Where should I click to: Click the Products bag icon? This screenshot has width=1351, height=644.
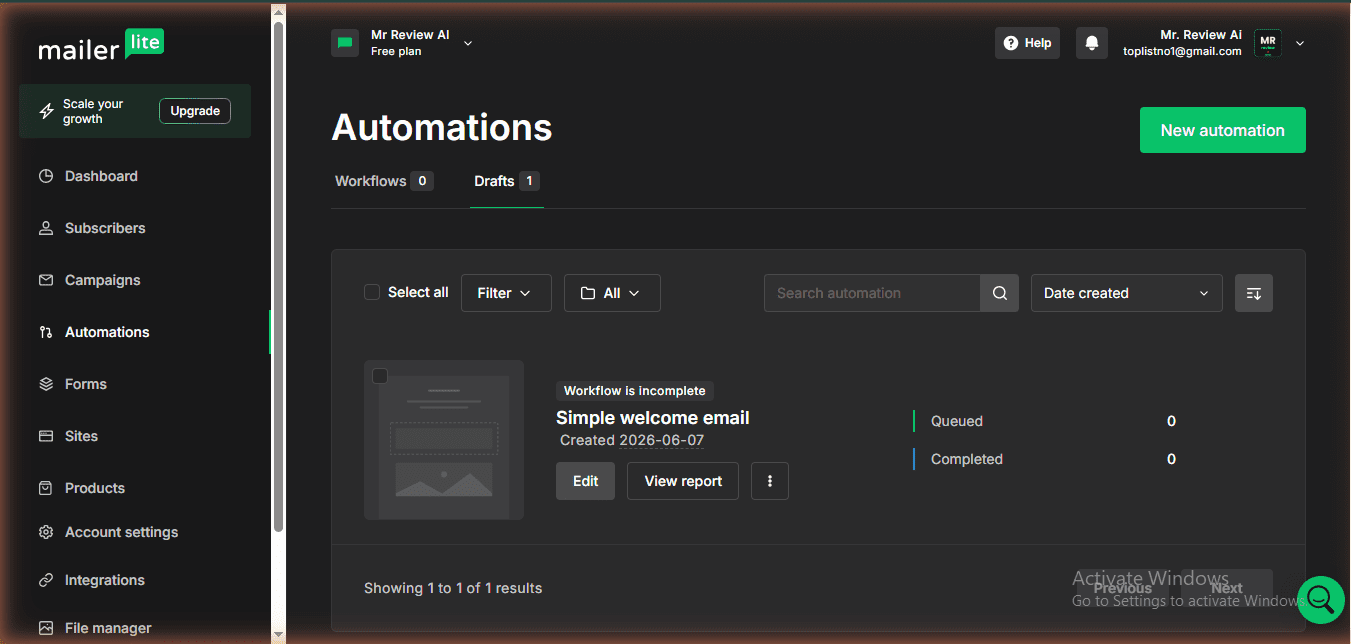click(46, 488)
